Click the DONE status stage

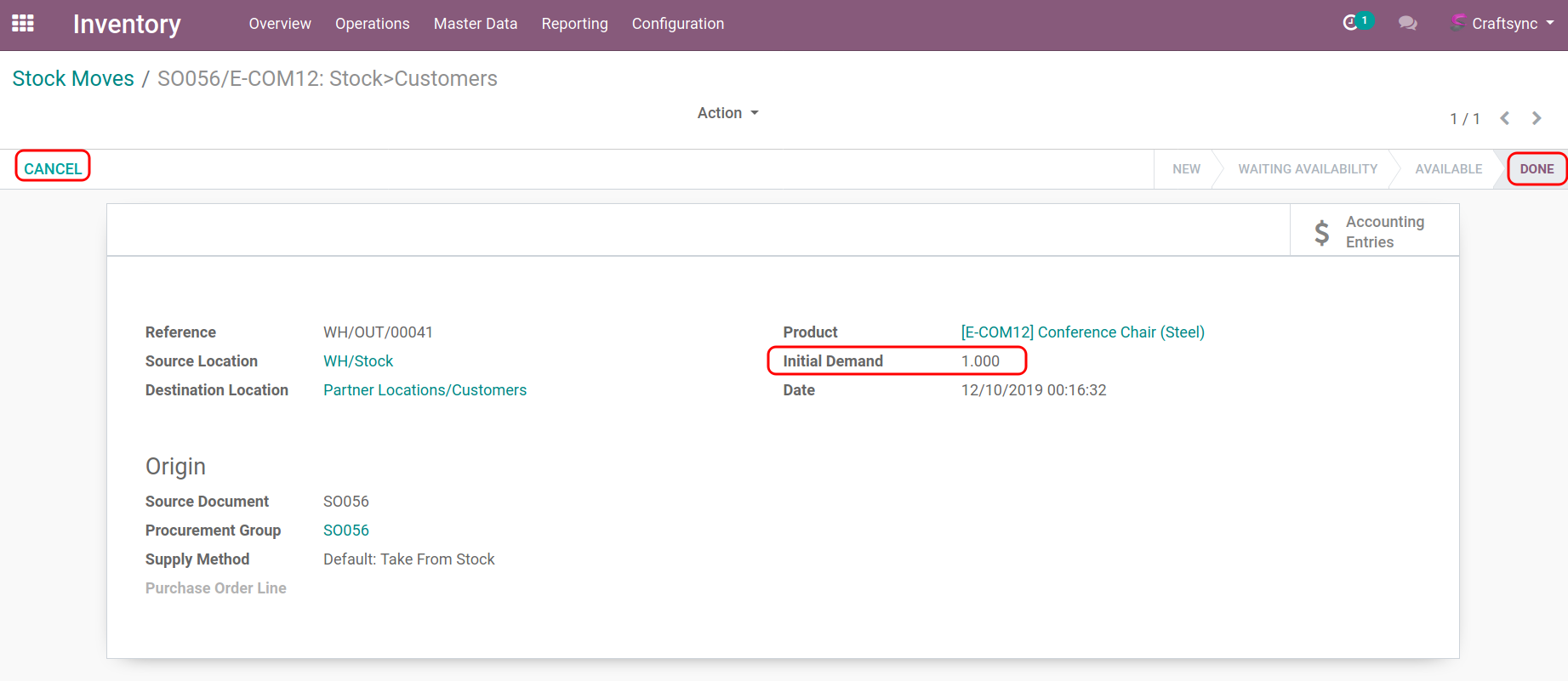(x=1537, y=169)
